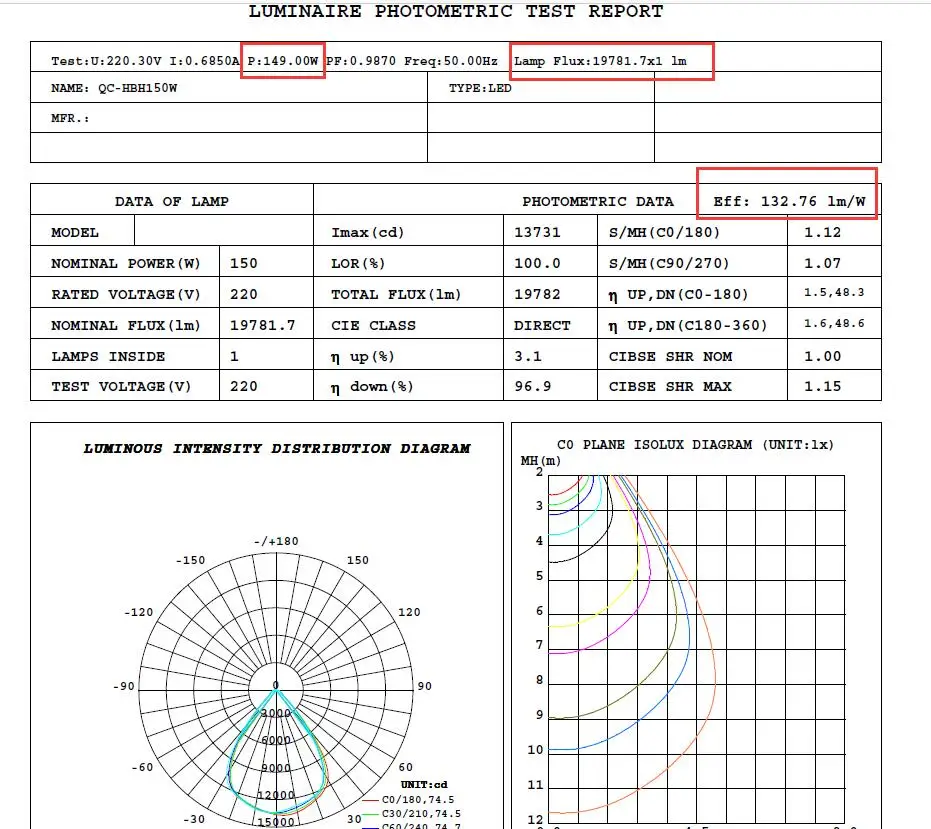Select the value "1.6,48.6"
The height and width of the screenshot is (829, 931).
[x=834, y=323]
